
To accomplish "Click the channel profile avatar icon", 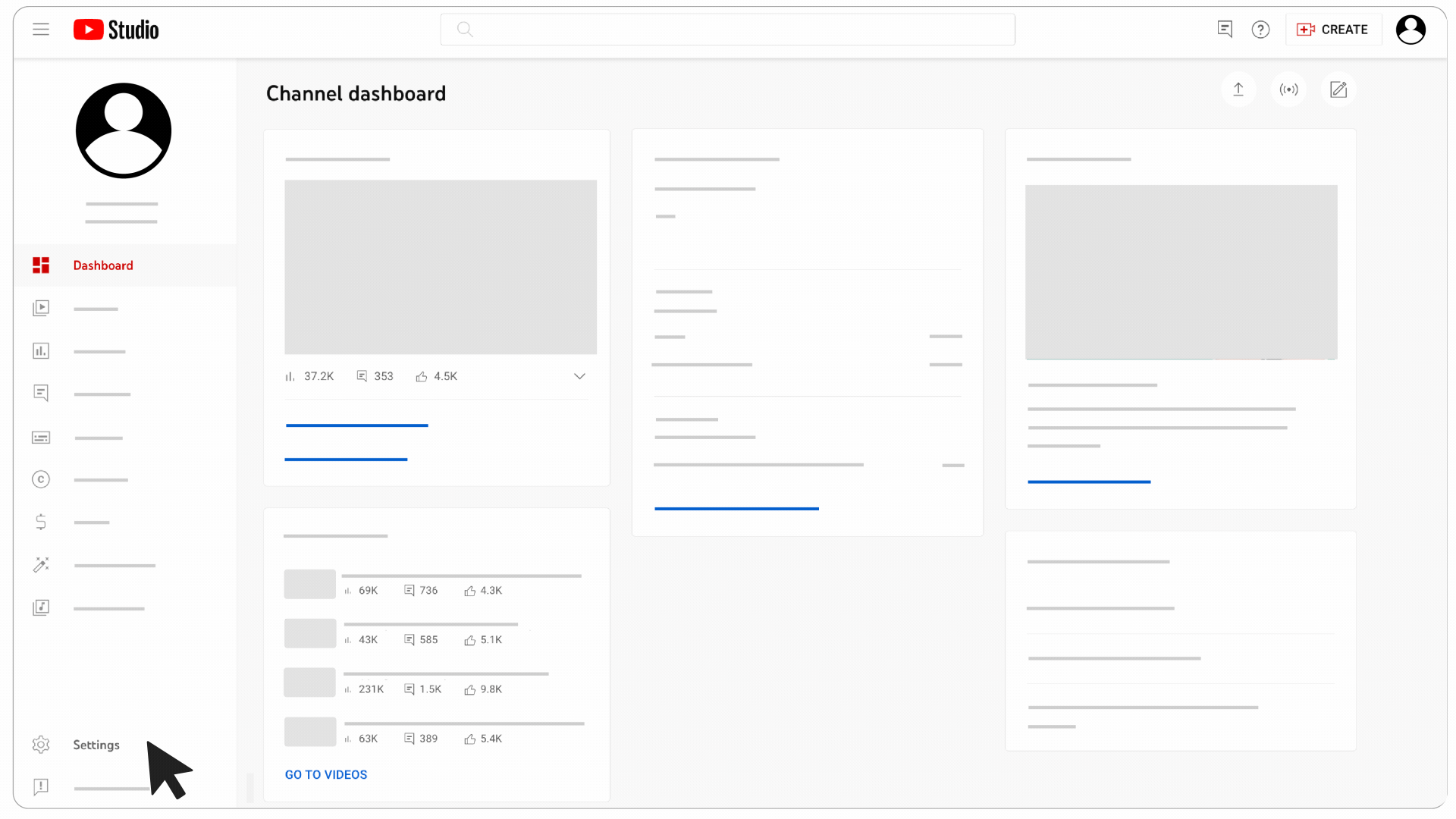I will click(x=123, y=130).
